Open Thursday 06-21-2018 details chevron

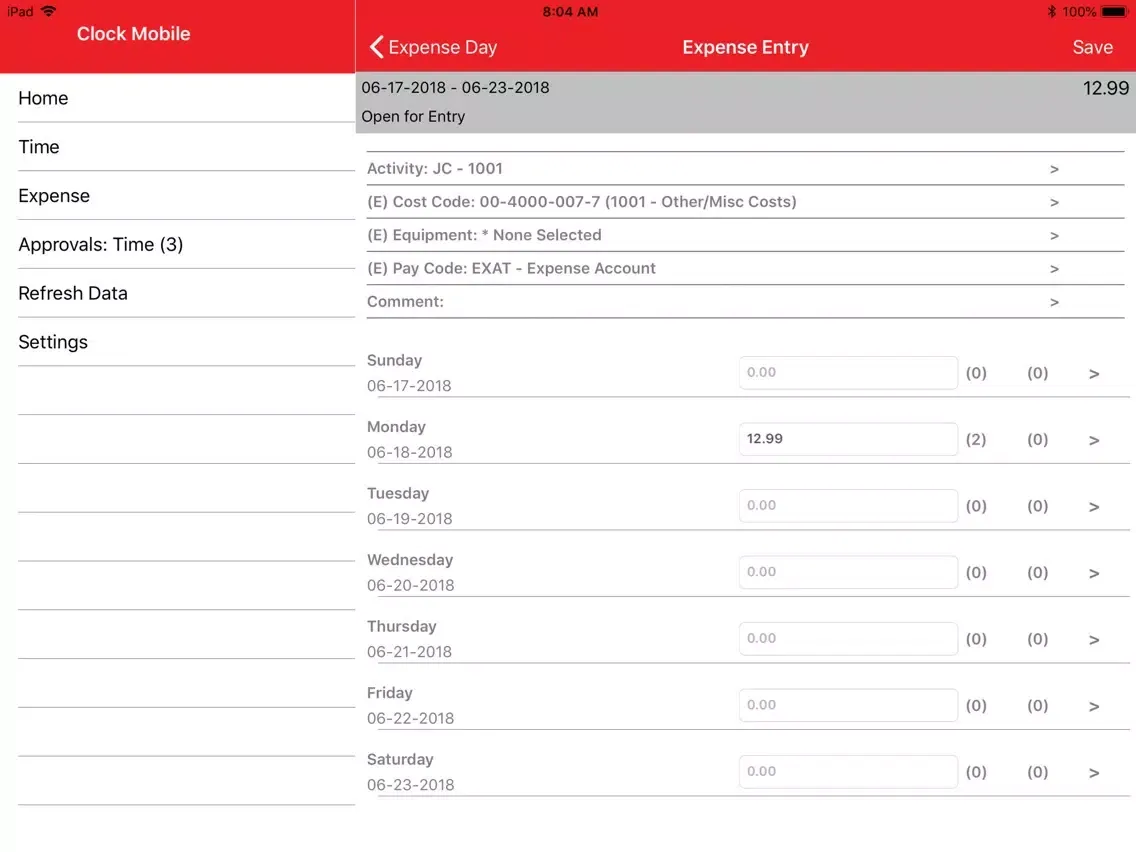click(x=1094, y=640)
